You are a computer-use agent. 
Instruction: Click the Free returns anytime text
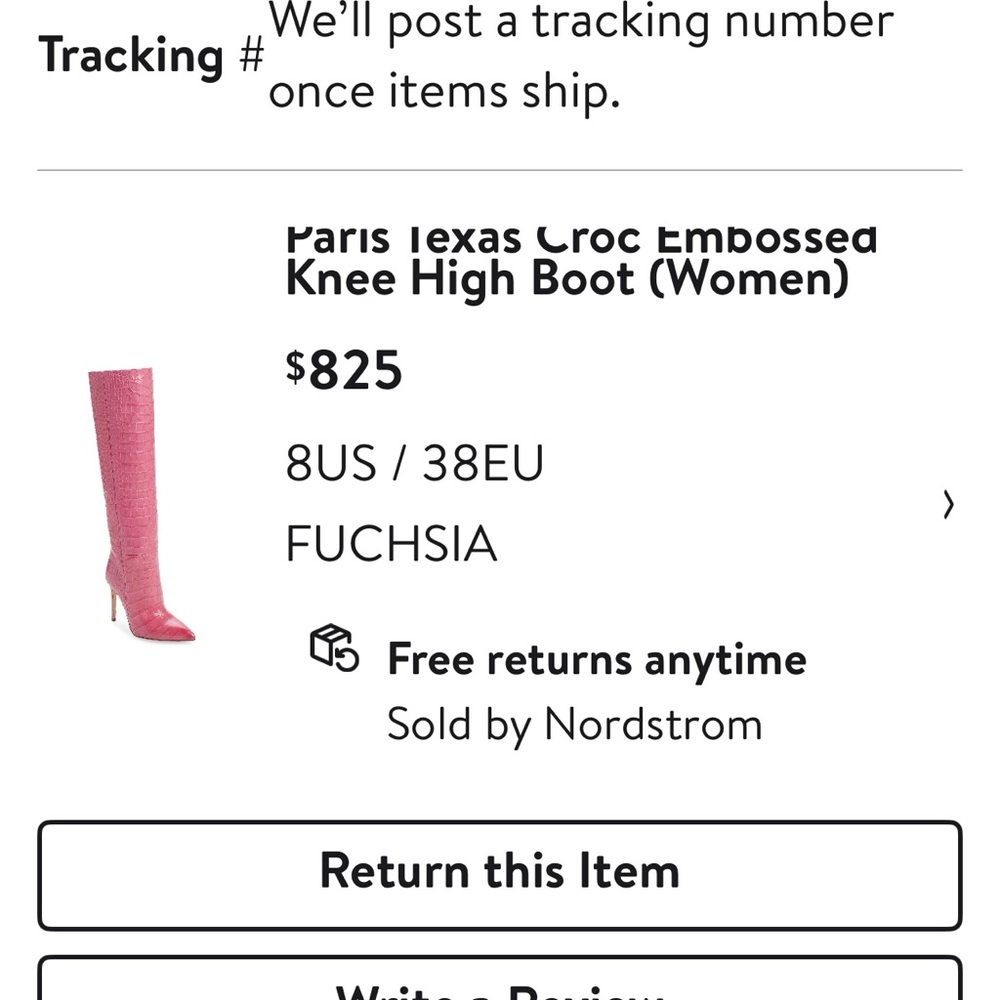coord(596,658)
